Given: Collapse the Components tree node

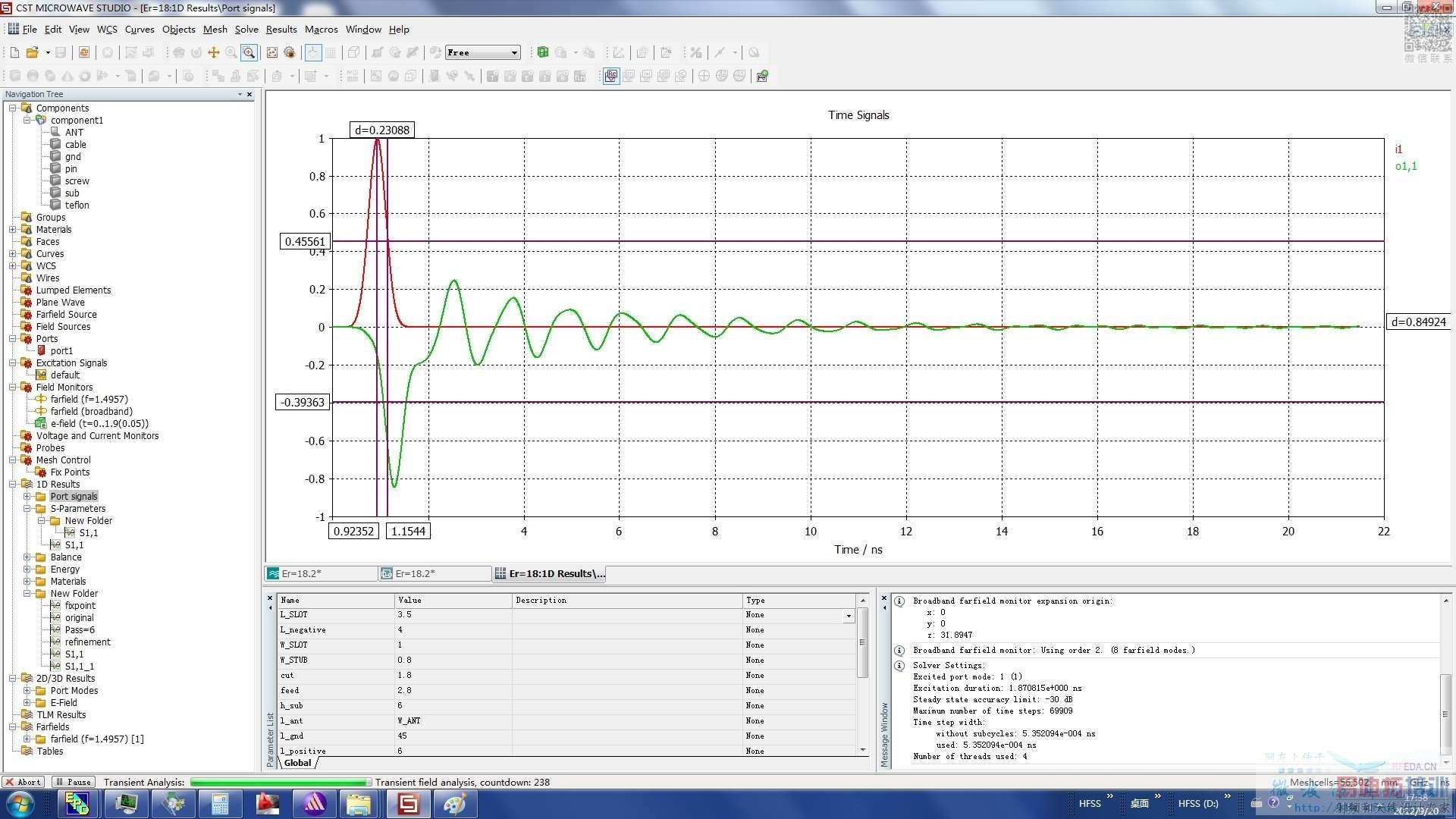Looking at the screenshot, I should coord(13,108).
